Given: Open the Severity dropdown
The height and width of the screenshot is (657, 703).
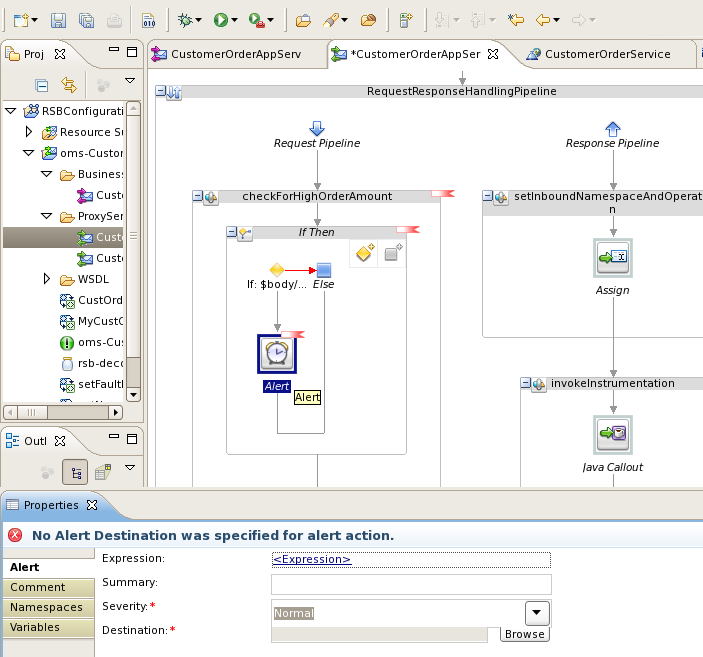Looking at the screenshot, I should pyautogui.click(x=537, y=613).
